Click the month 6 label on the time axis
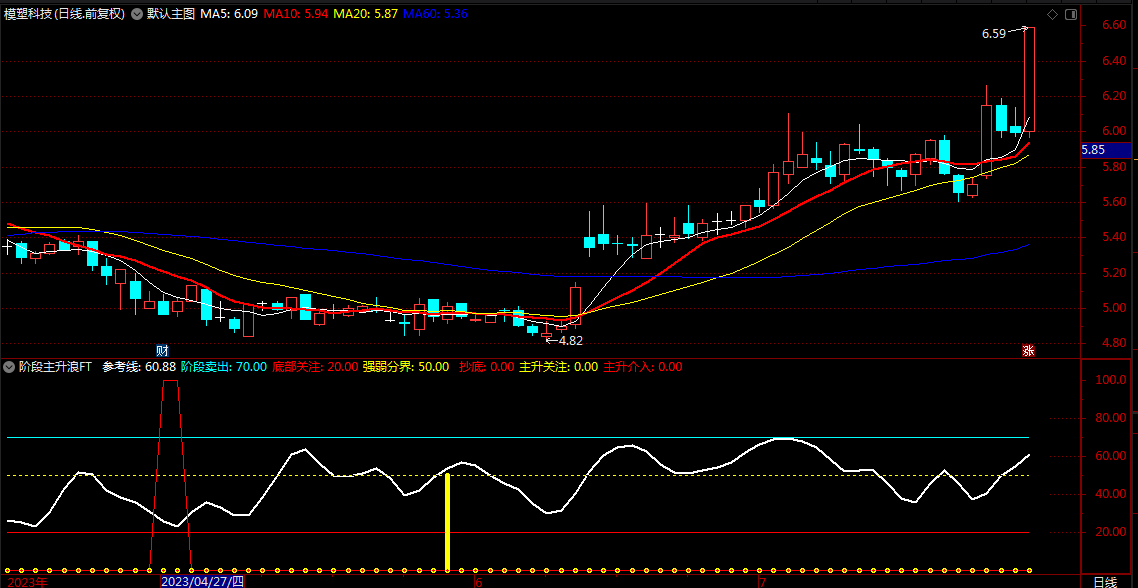 click(x=478, y=581)
